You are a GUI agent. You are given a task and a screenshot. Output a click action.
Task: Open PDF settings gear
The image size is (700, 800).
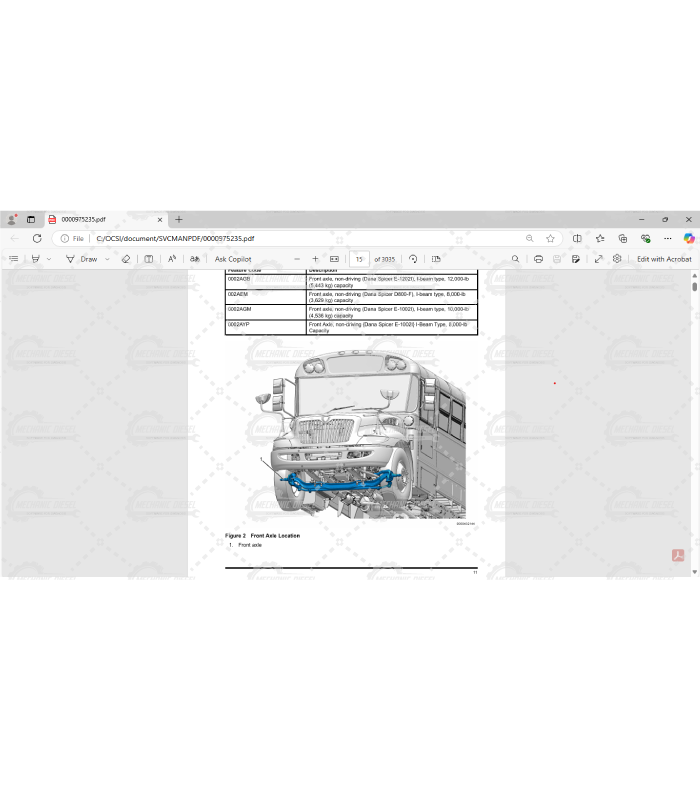(x=617, y=259)
